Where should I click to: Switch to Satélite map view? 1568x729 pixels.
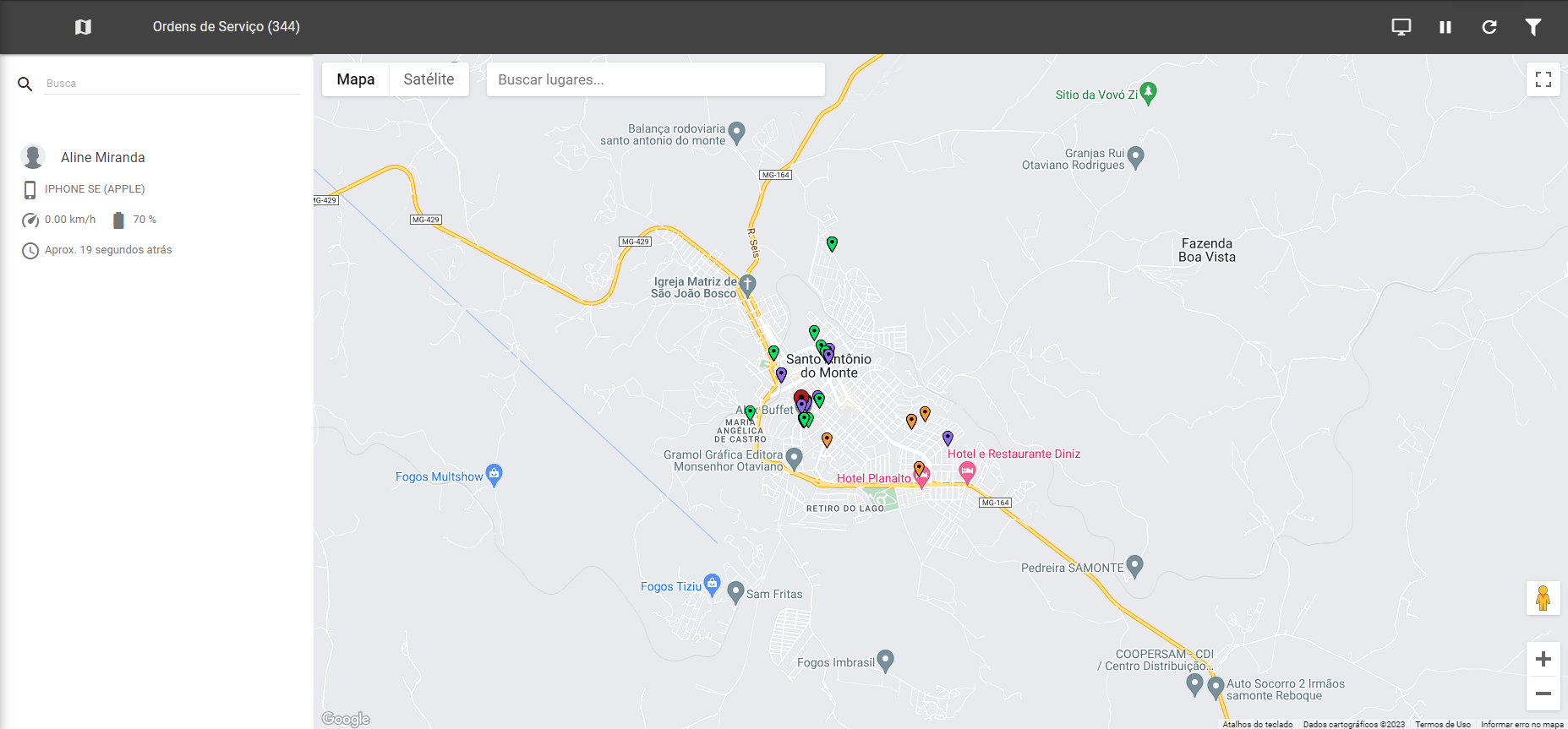point(429,79)
